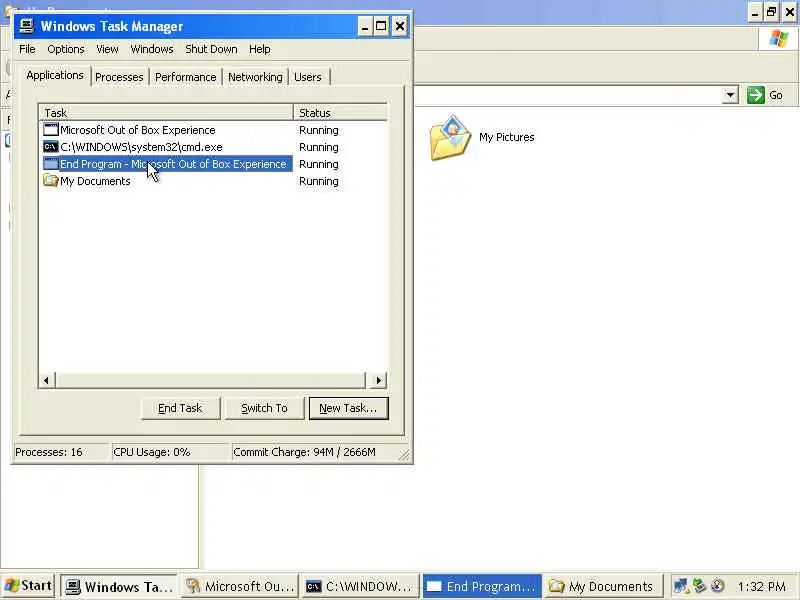Screen dimensions: 800x600
Task: Open the View menu
Action: pos(107,49)
